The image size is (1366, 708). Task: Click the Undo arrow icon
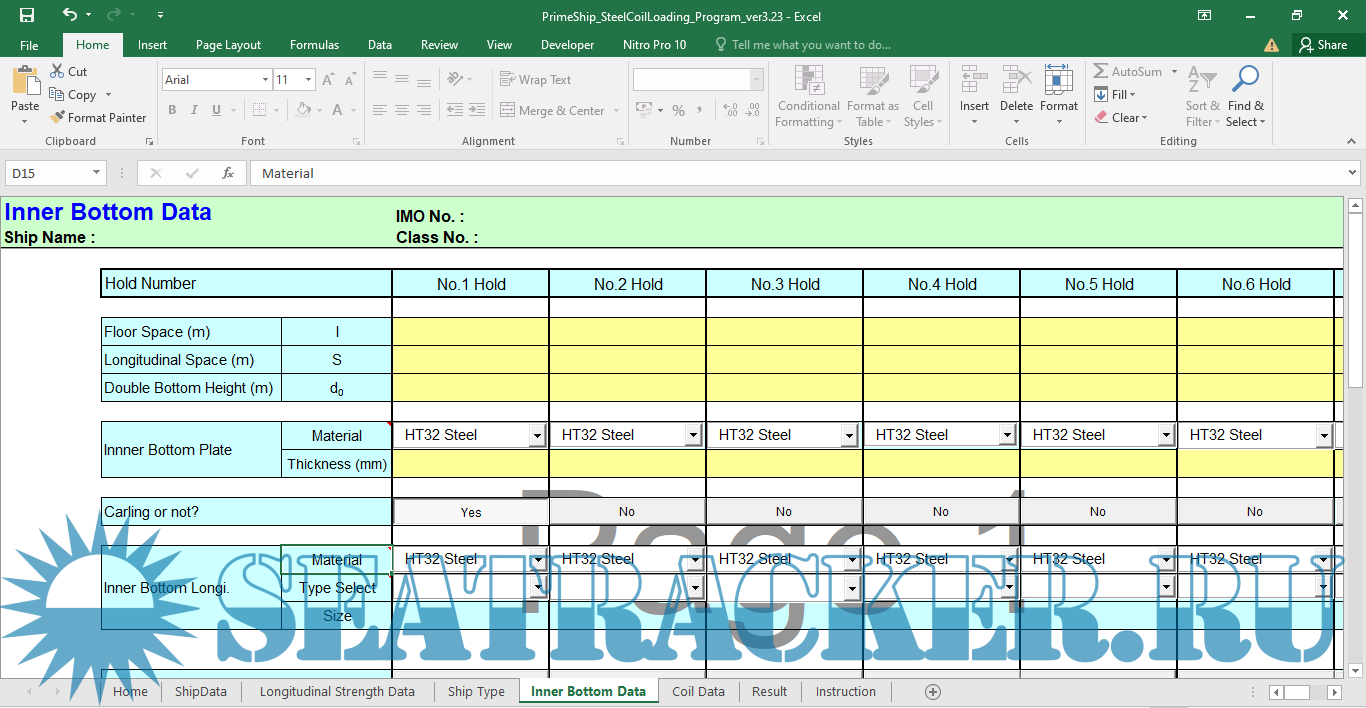(x=69, y=15)
